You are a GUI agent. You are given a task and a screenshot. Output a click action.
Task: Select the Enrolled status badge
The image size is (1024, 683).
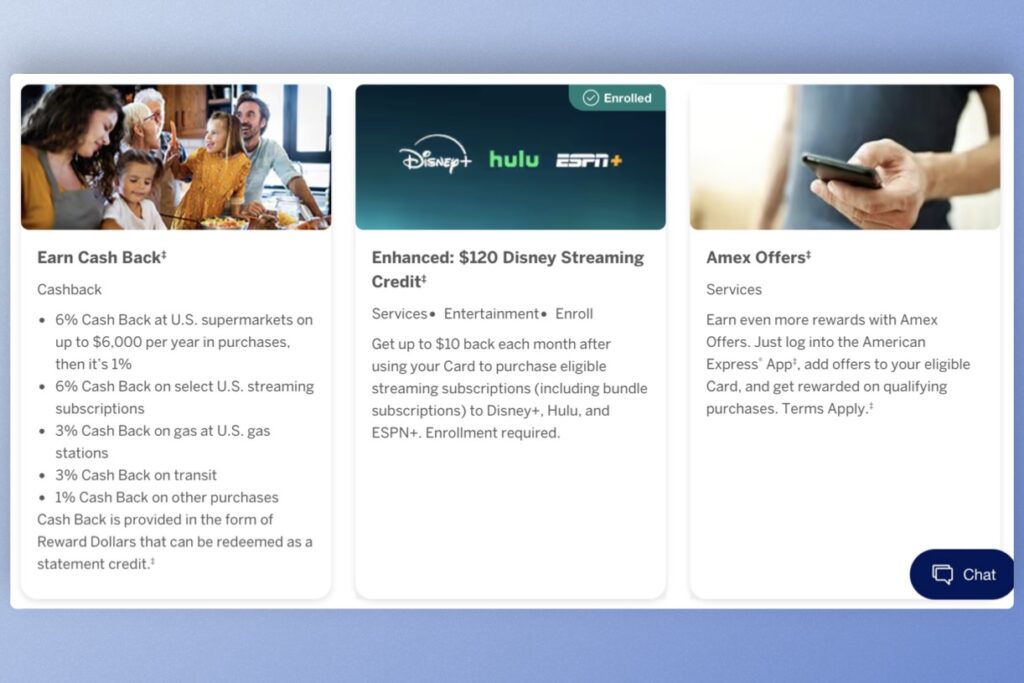[x=617, y=98]
